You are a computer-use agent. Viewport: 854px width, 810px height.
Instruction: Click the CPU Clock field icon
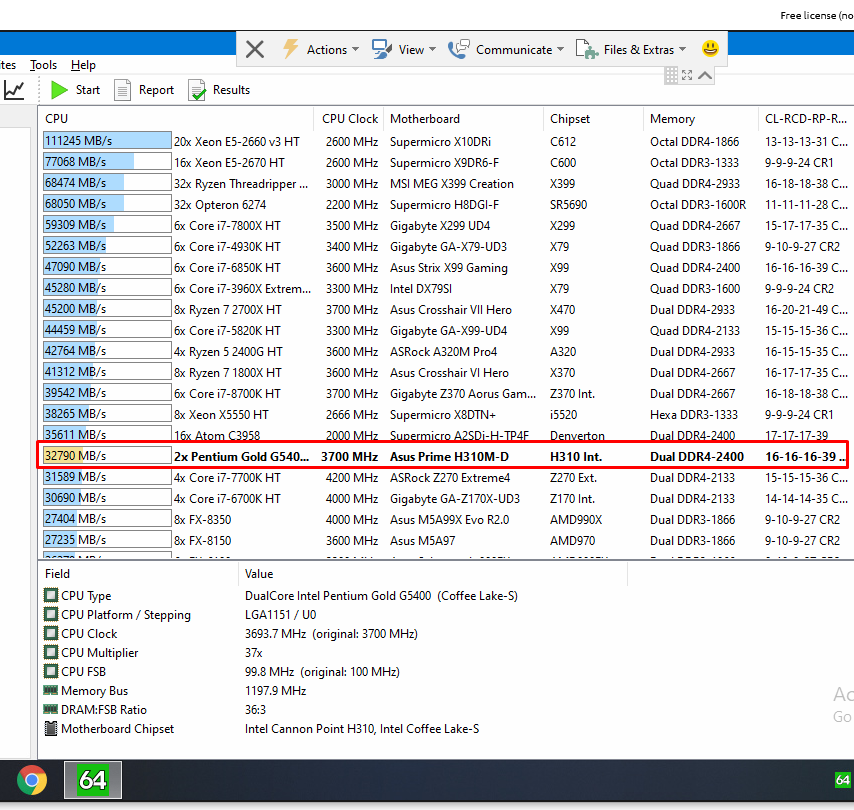tap(51, 633)
